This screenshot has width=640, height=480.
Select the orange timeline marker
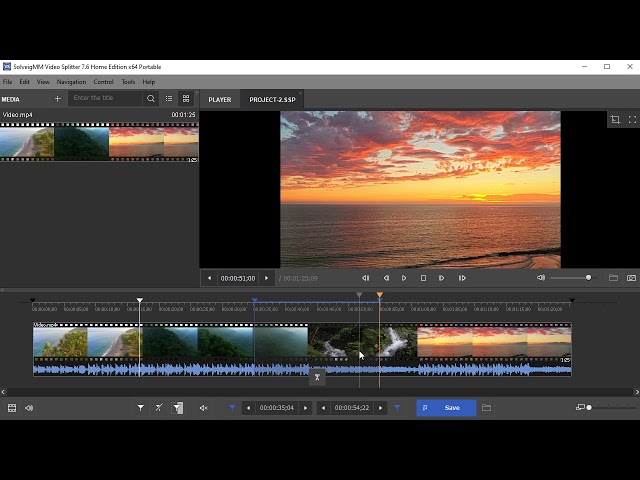(x=380, y=295)
